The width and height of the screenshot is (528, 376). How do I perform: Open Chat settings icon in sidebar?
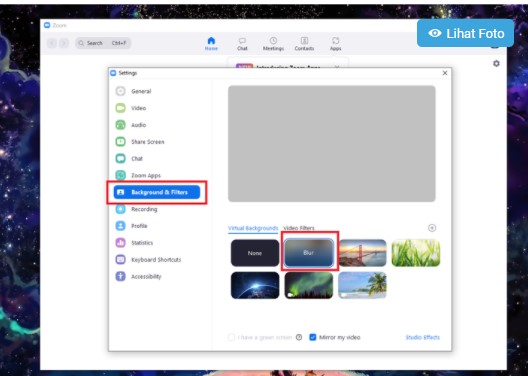(x=120, y=159)
